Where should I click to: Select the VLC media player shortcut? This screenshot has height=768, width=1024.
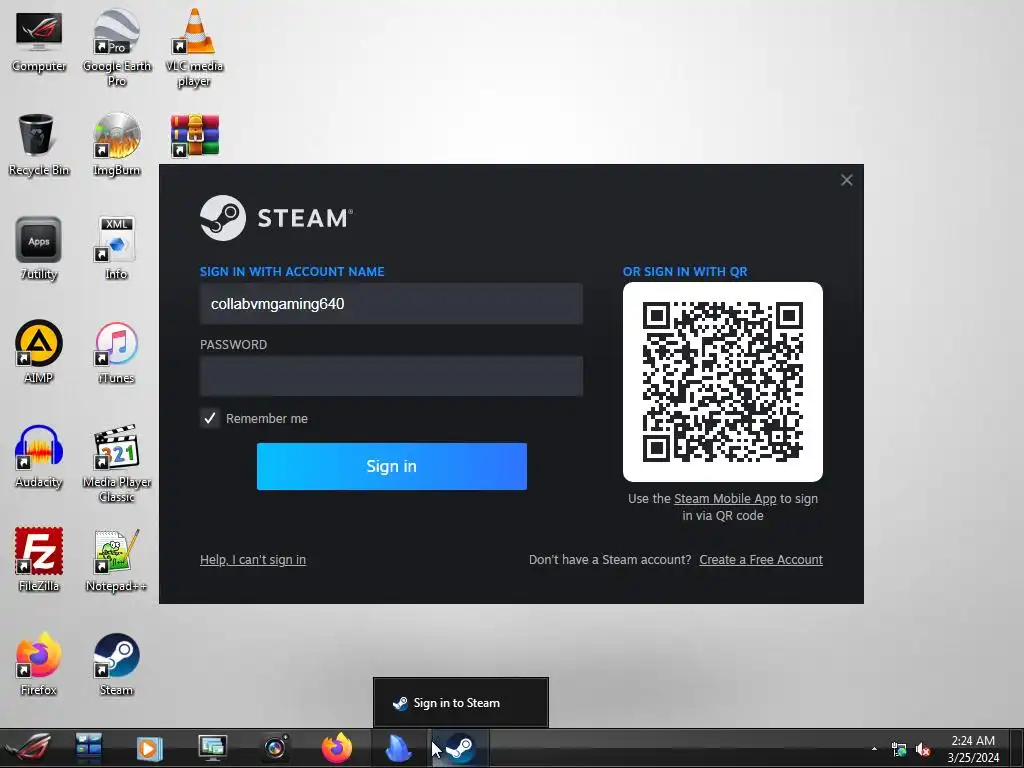pos(194,47)
